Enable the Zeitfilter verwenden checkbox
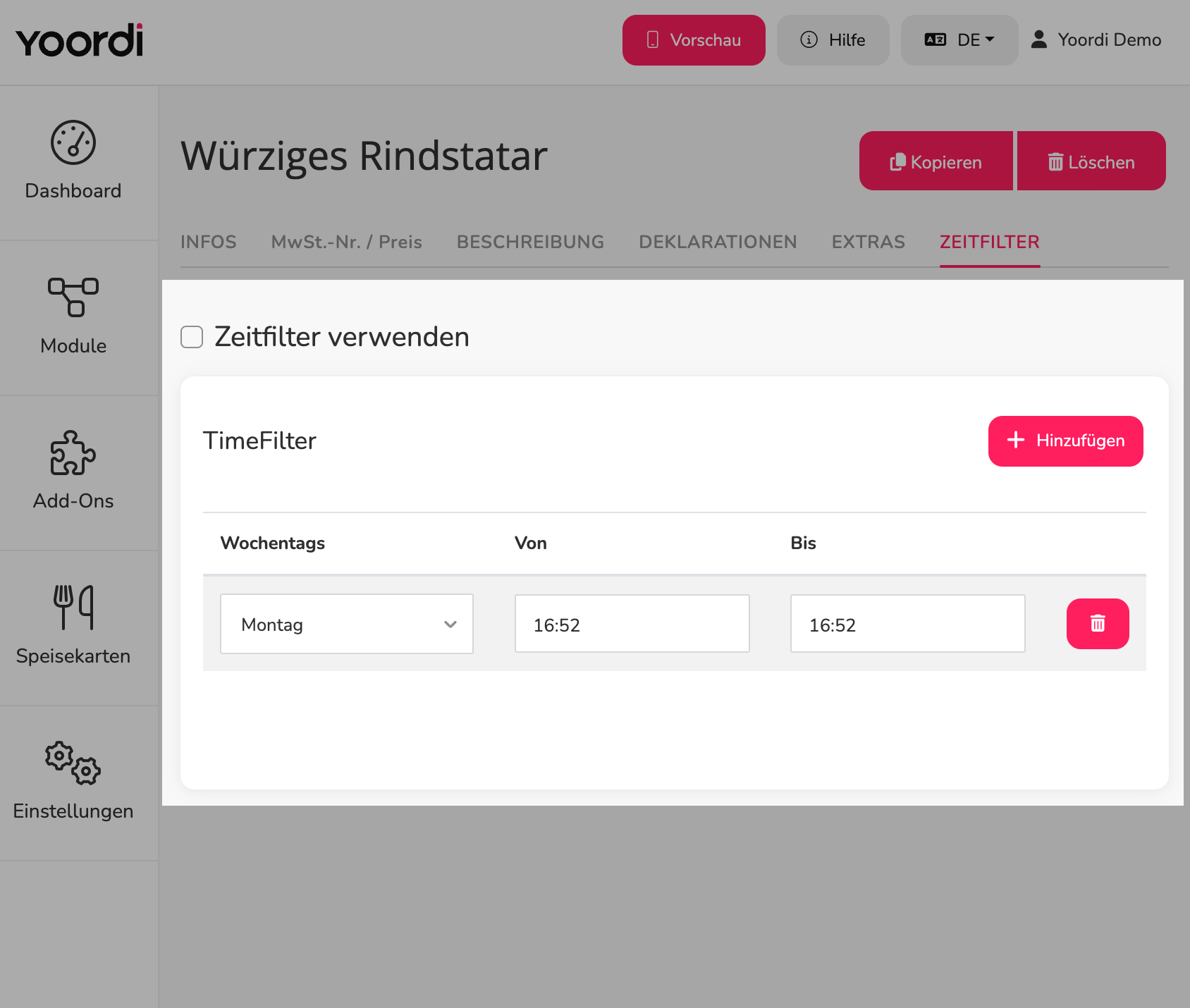The image size is (1190, 1008). click(x=192, y=337)
